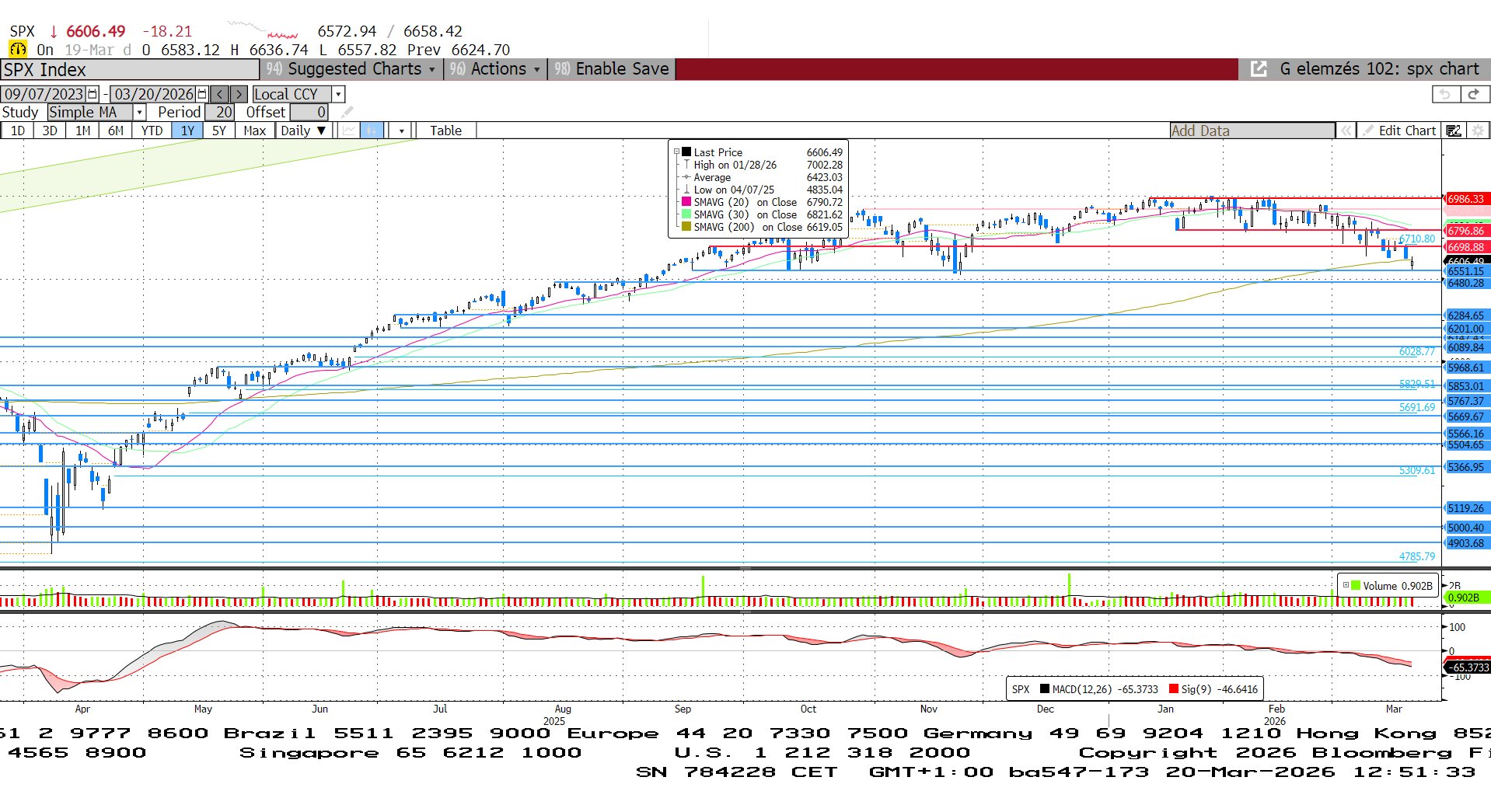
Task: Open the pop-out window icon
Action: [1258, 69]
